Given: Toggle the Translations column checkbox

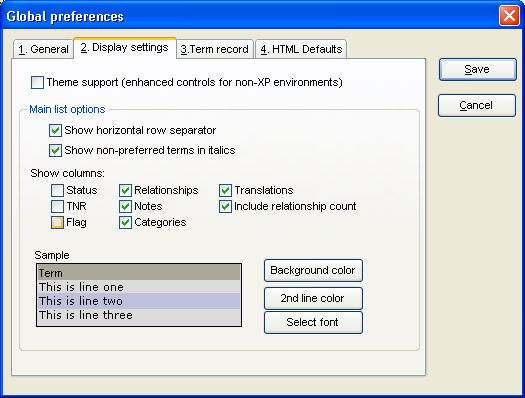Looking at the screenshot, I should (225, 190).
